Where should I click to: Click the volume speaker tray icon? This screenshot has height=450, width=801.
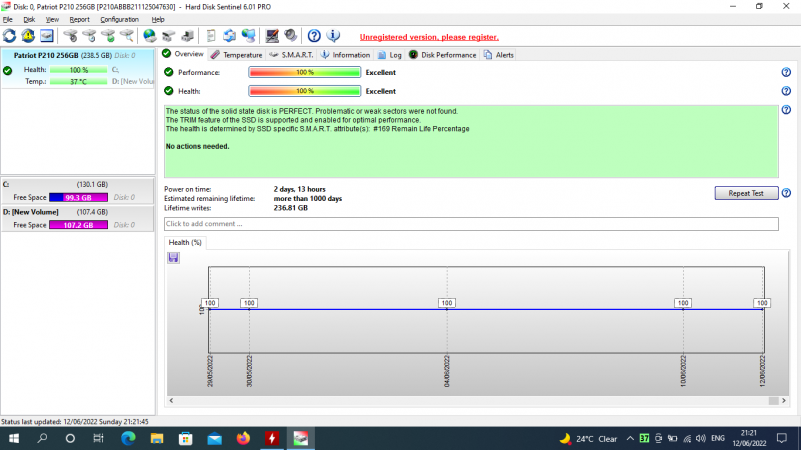point(700,438)
